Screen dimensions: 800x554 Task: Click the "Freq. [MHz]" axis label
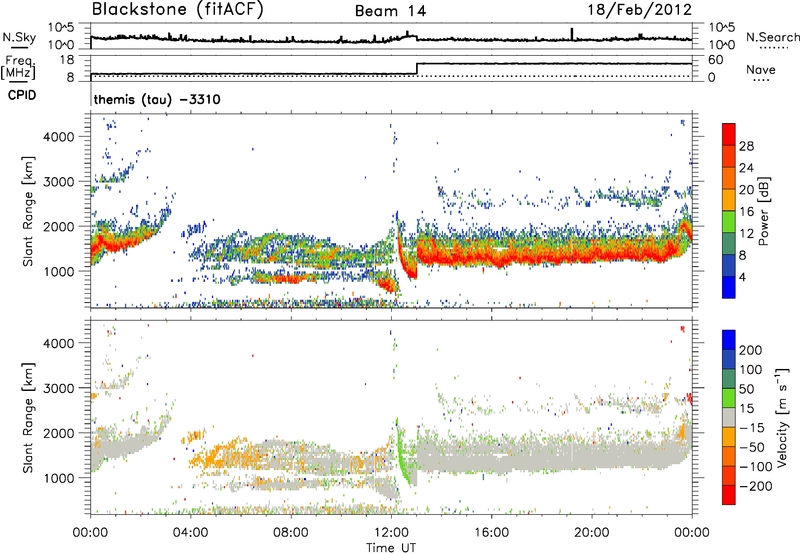point(18,68)
